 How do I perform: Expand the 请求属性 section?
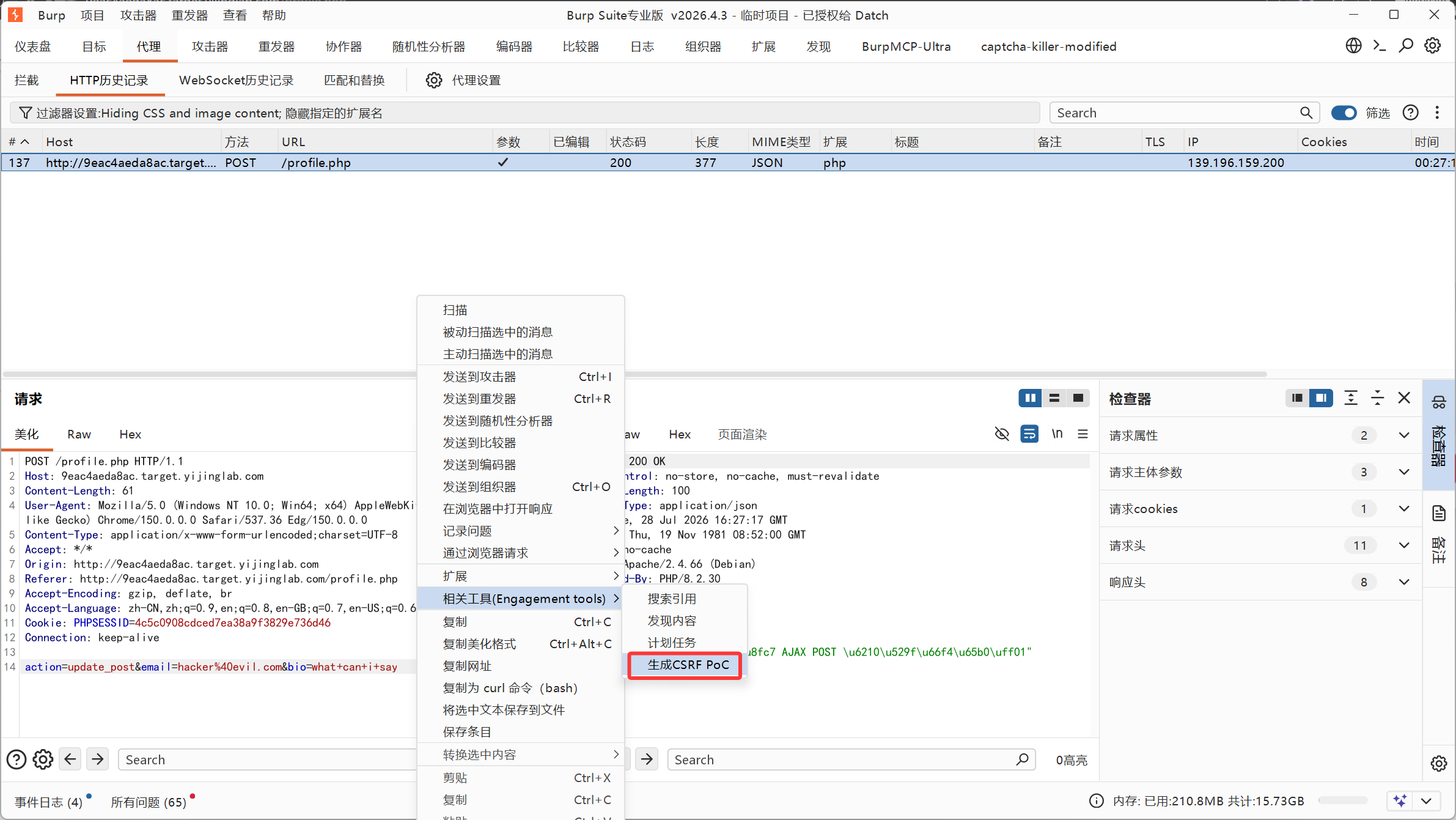pos(1405,435)
